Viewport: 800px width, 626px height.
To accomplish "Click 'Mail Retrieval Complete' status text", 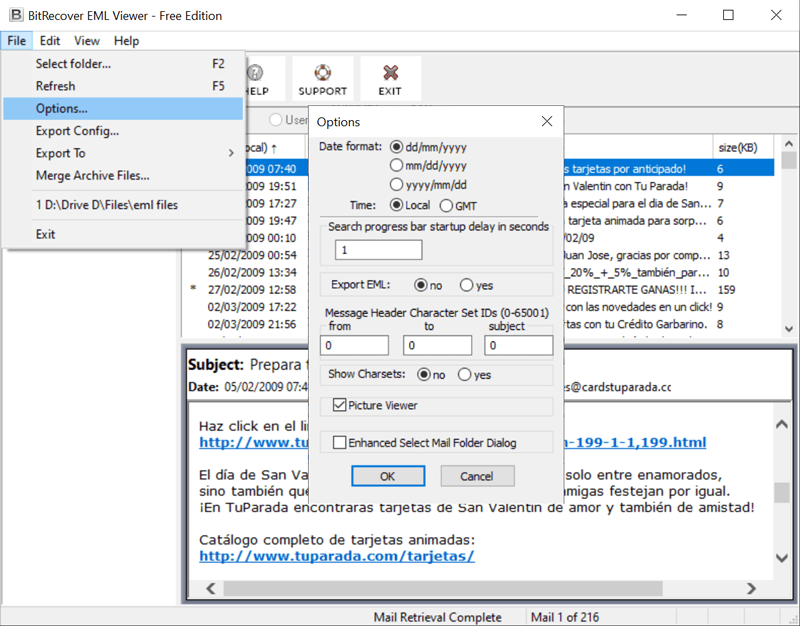I will (438, 617).
